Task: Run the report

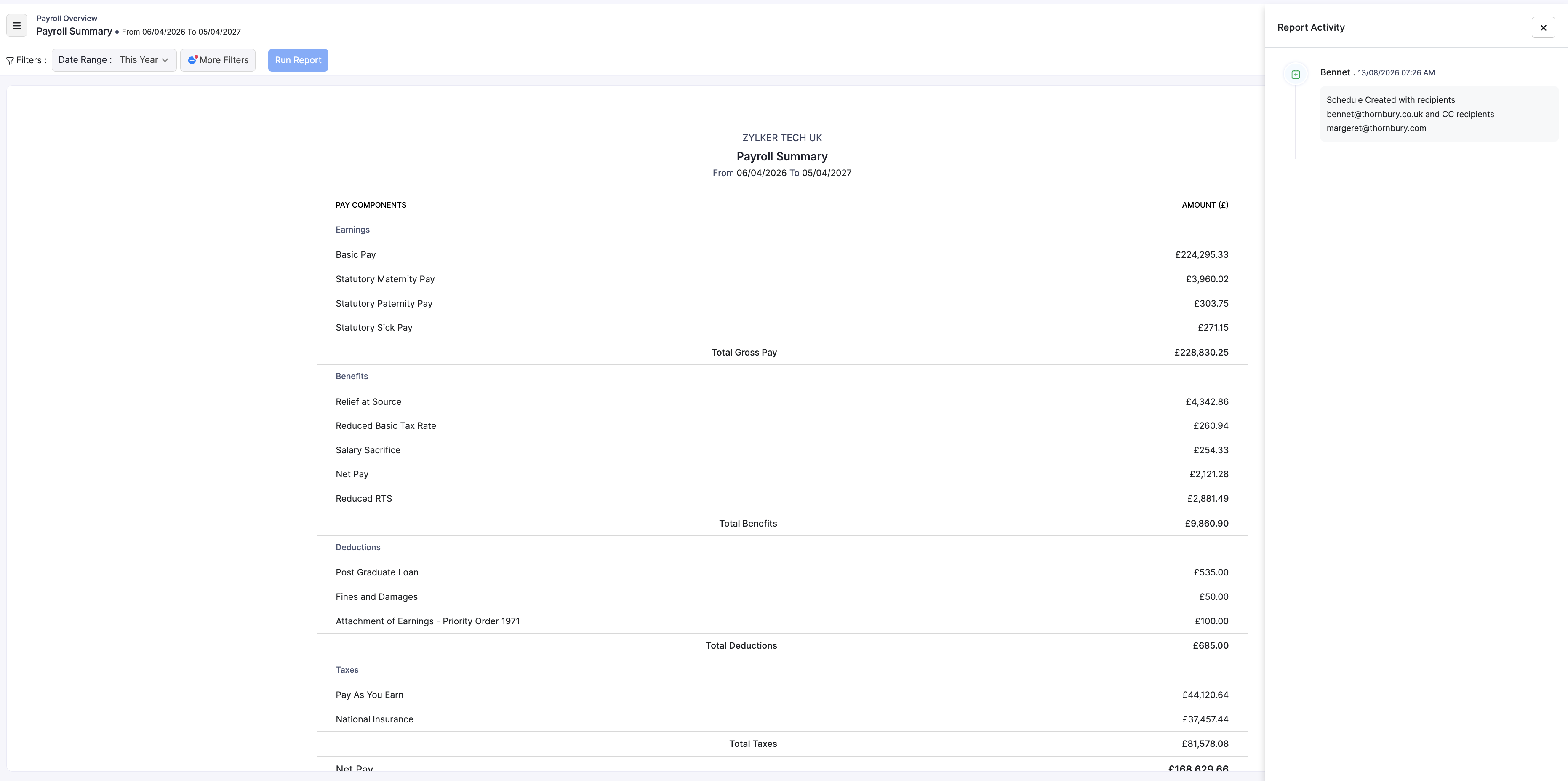Action: [298, 60]
